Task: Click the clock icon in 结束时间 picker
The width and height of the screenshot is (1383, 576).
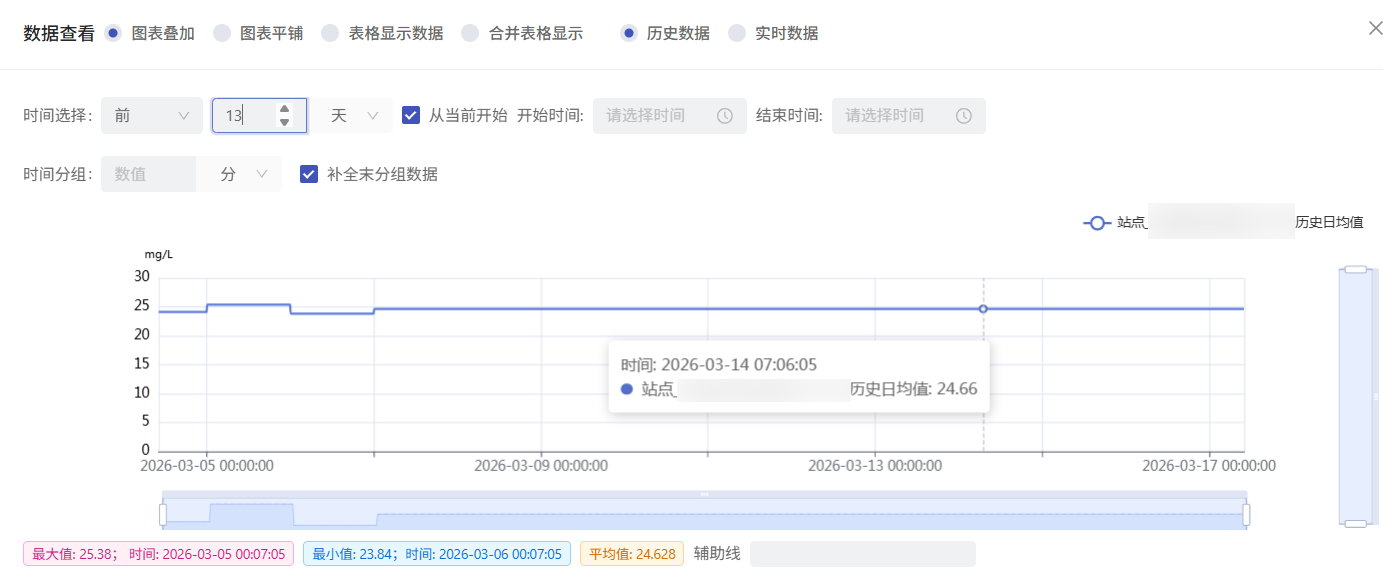Action: (963, 115)
